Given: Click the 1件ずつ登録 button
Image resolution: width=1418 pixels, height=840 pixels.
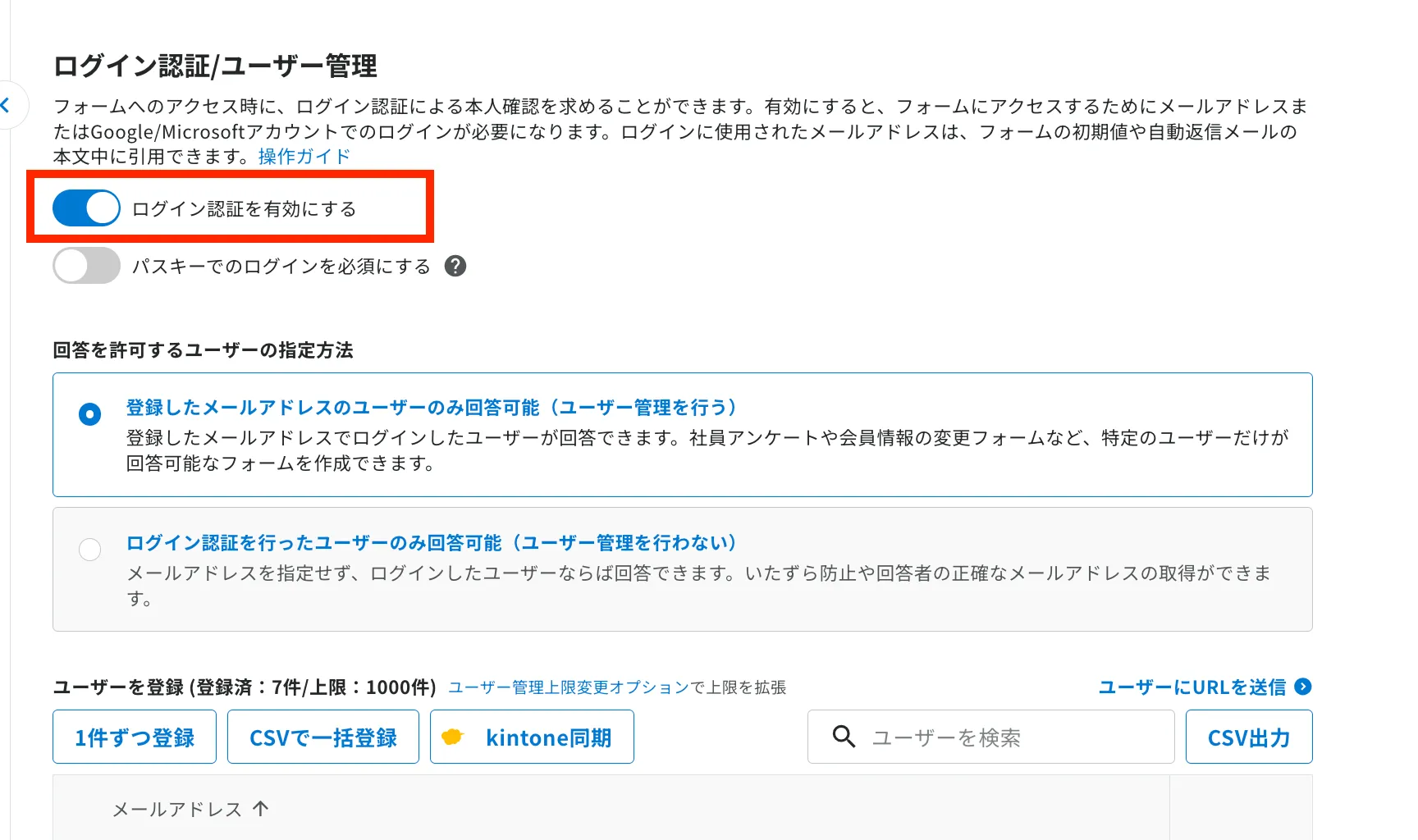Looking at the screenshot, I should point(135,737).
